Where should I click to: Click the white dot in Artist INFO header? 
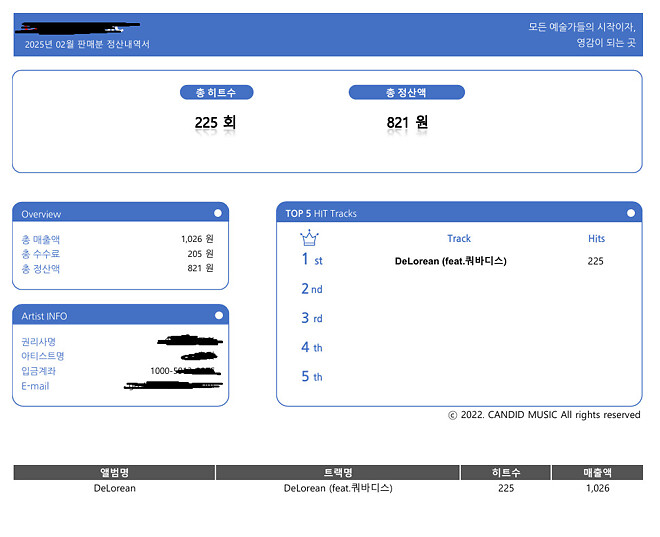pos(219,315)
